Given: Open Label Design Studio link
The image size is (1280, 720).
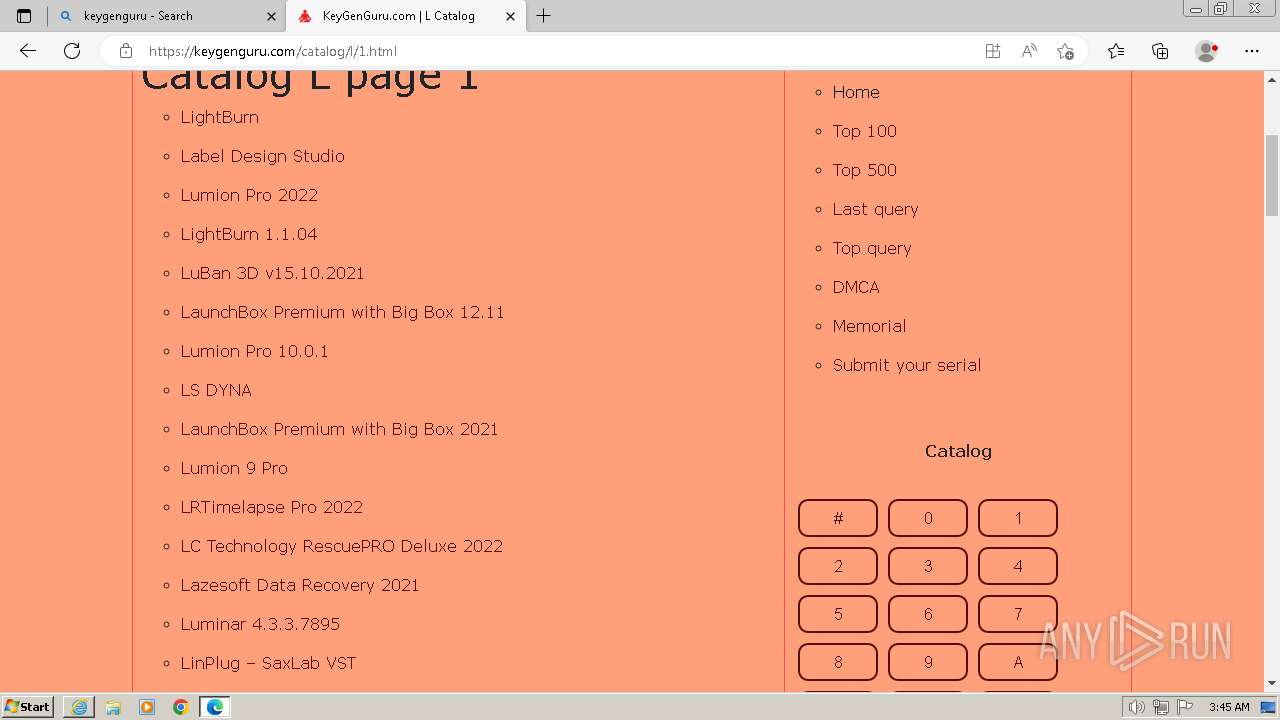Looking at the screenshot, I should coord(262,156).
